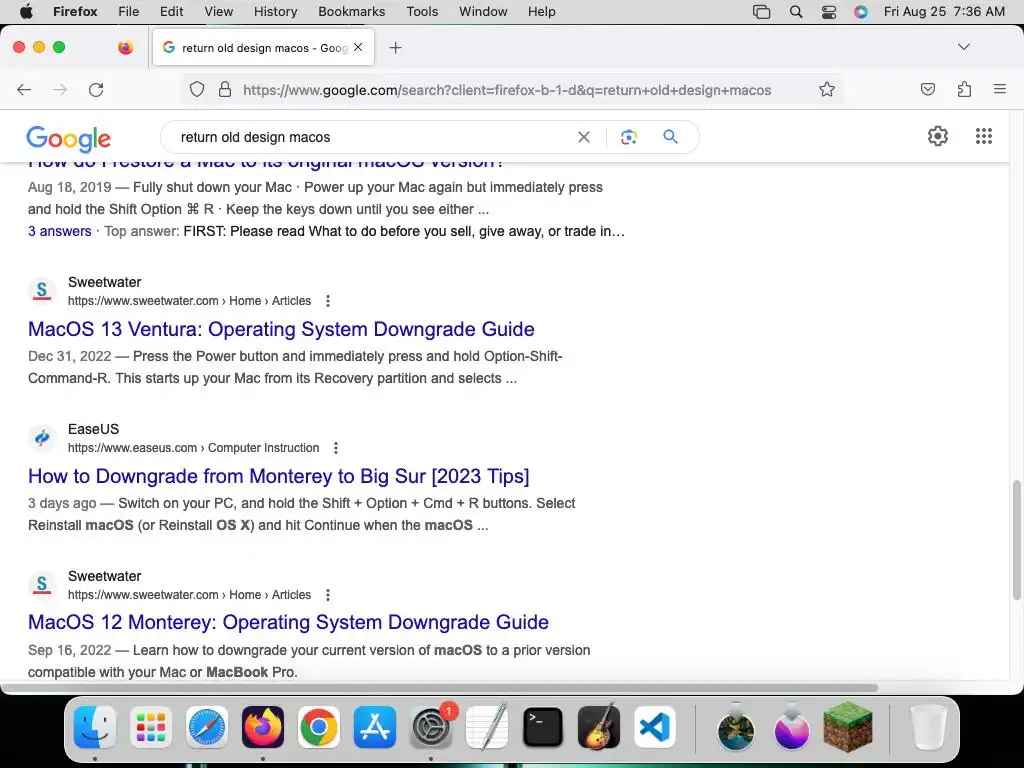The image size is (1024, 768).
Task: Open the App Store in dock
Action: (375, 727)
